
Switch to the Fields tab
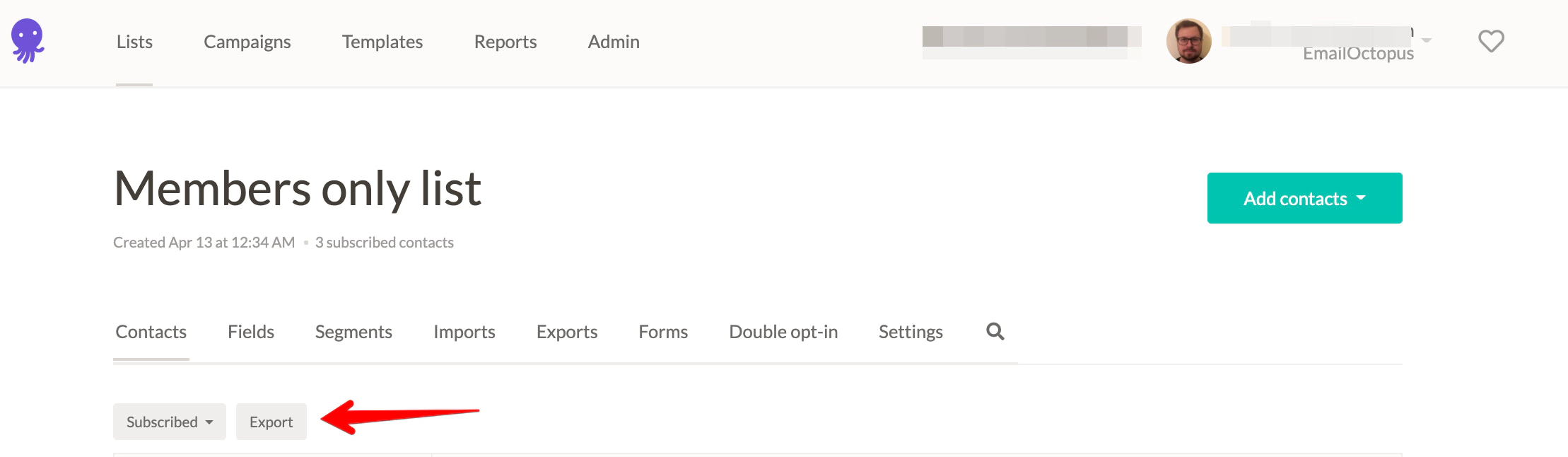[x=251, y=332]
